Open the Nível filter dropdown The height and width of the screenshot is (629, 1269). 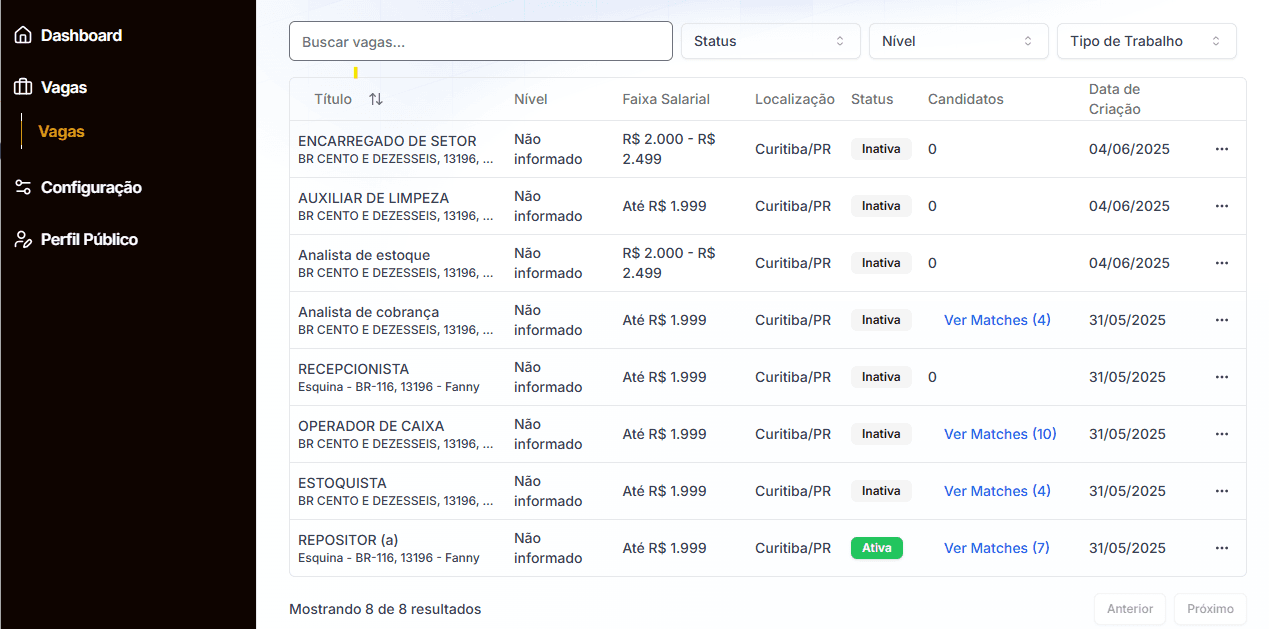tap(958, 41)
